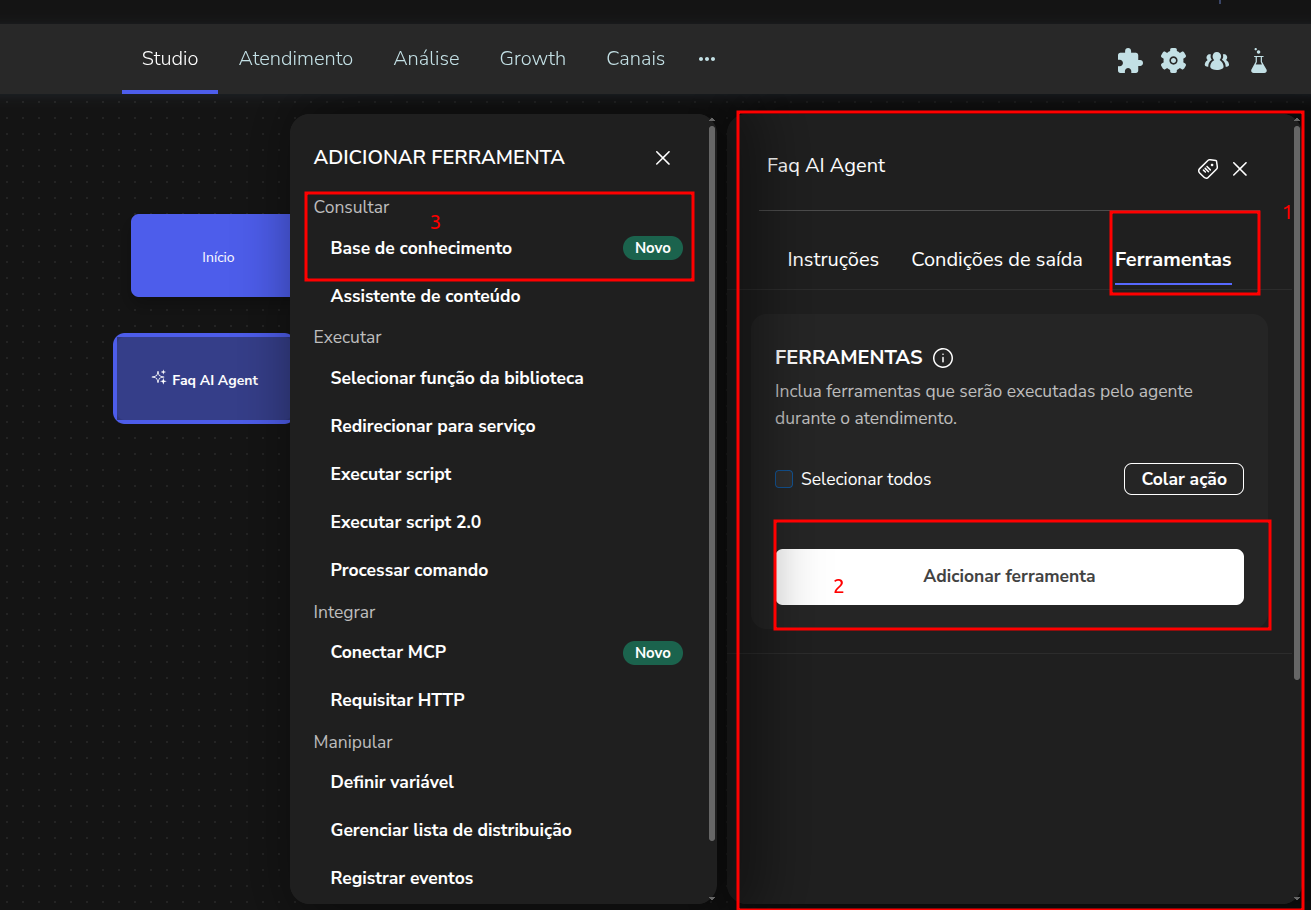Screen dimensions: 1311x910
Task: Open the team members icon
Action: click(1216, 61)
